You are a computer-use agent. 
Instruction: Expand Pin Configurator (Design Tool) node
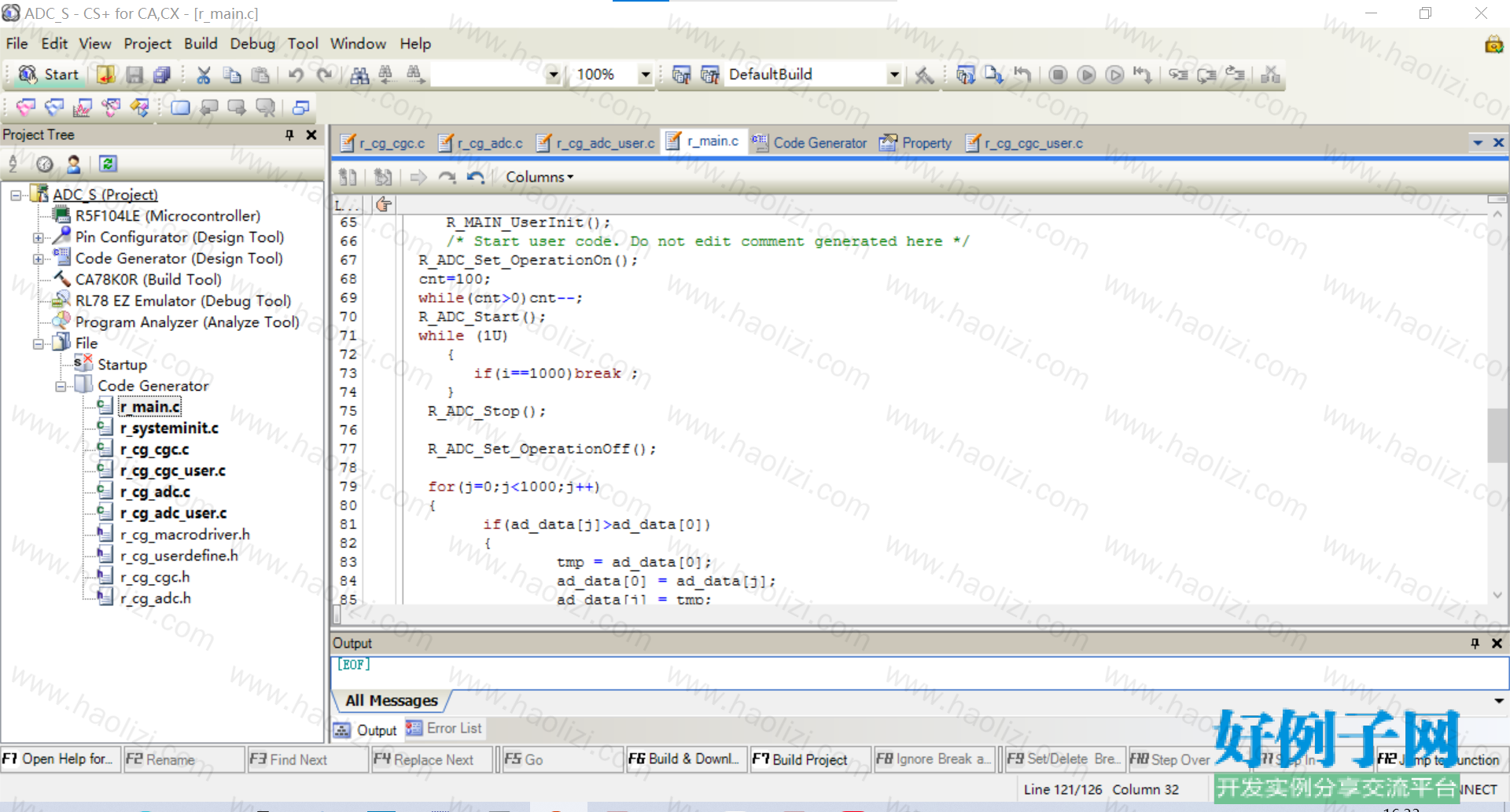[x=38, y=237]
